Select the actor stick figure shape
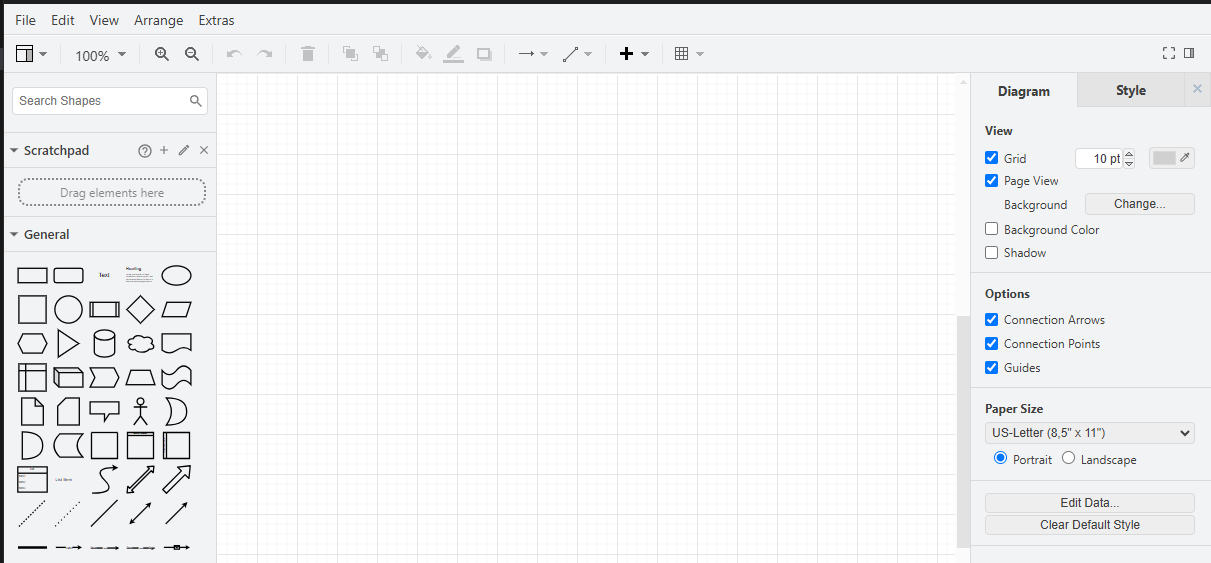1211x563 pixels. [x=141, y=411]
